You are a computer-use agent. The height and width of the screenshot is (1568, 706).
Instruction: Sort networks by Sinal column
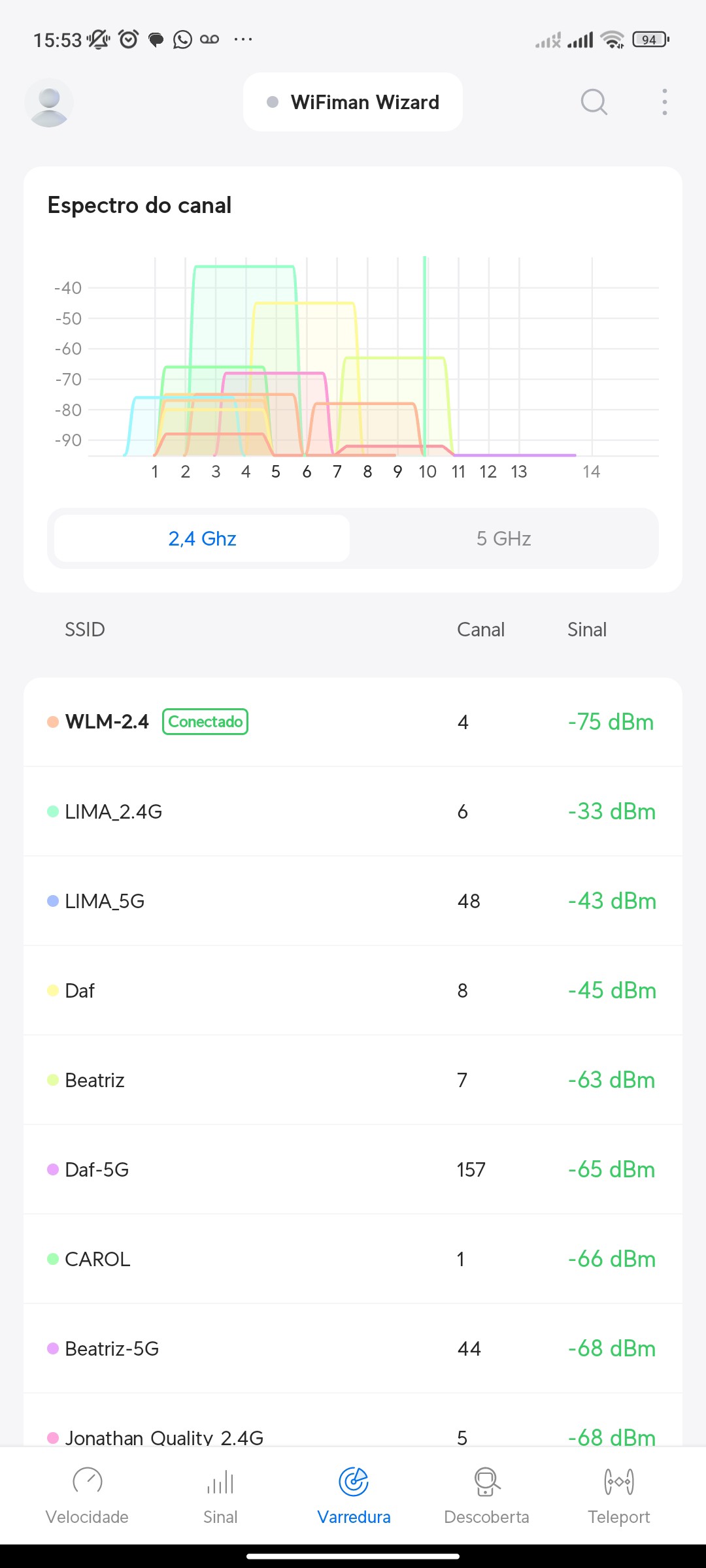pos(586,629)
